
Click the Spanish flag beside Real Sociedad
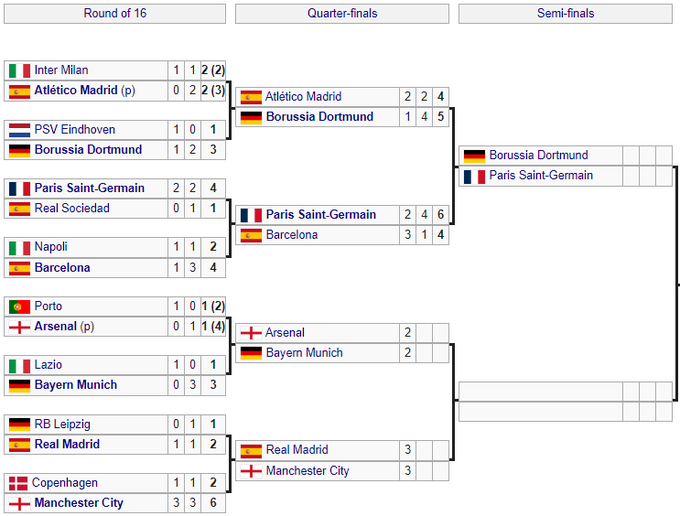point(19,209)
